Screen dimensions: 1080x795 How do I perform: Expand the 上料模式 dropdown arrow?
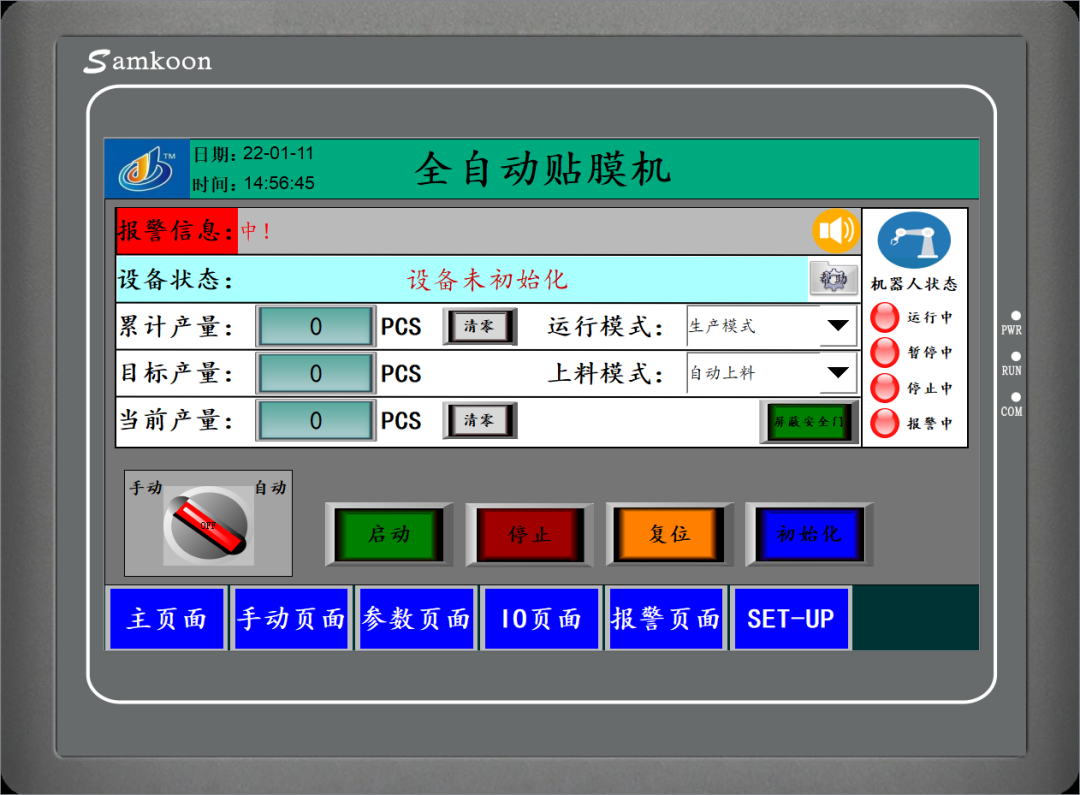pos(837,373)
